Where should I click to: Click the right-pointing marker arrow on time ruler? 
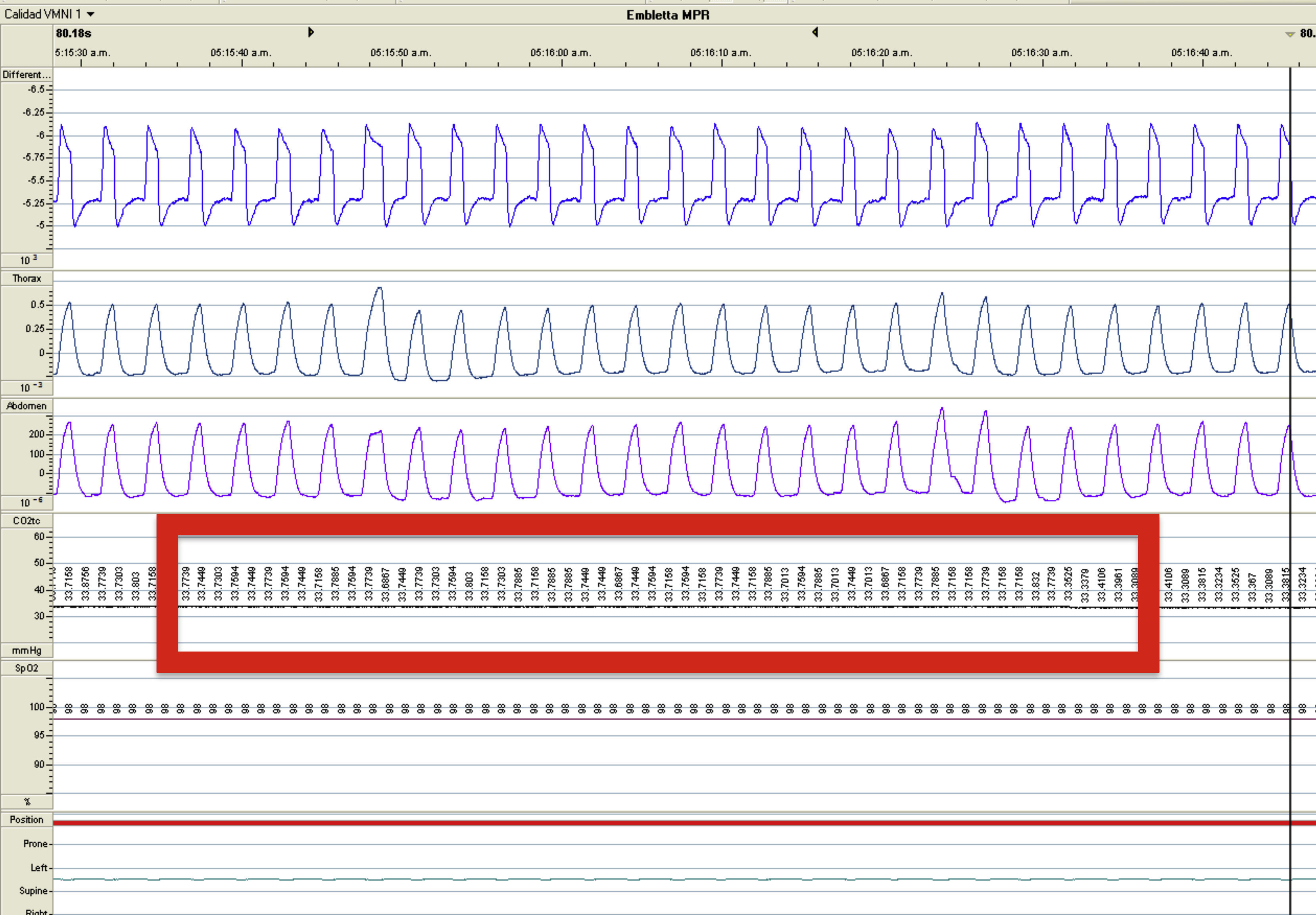(x=311, y=32)
